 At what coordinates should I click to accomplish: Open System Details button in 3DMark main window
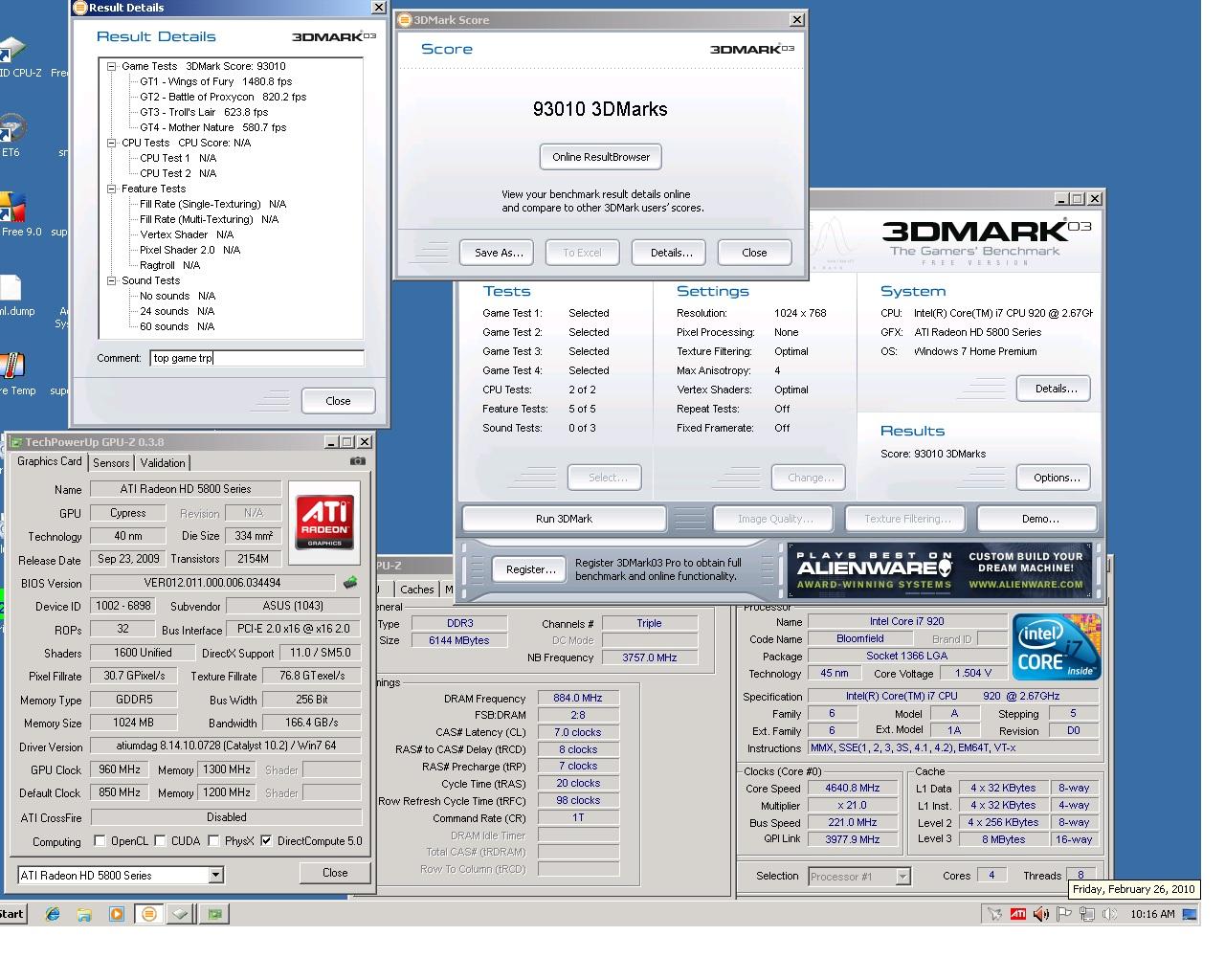(x=1056, y=389)
